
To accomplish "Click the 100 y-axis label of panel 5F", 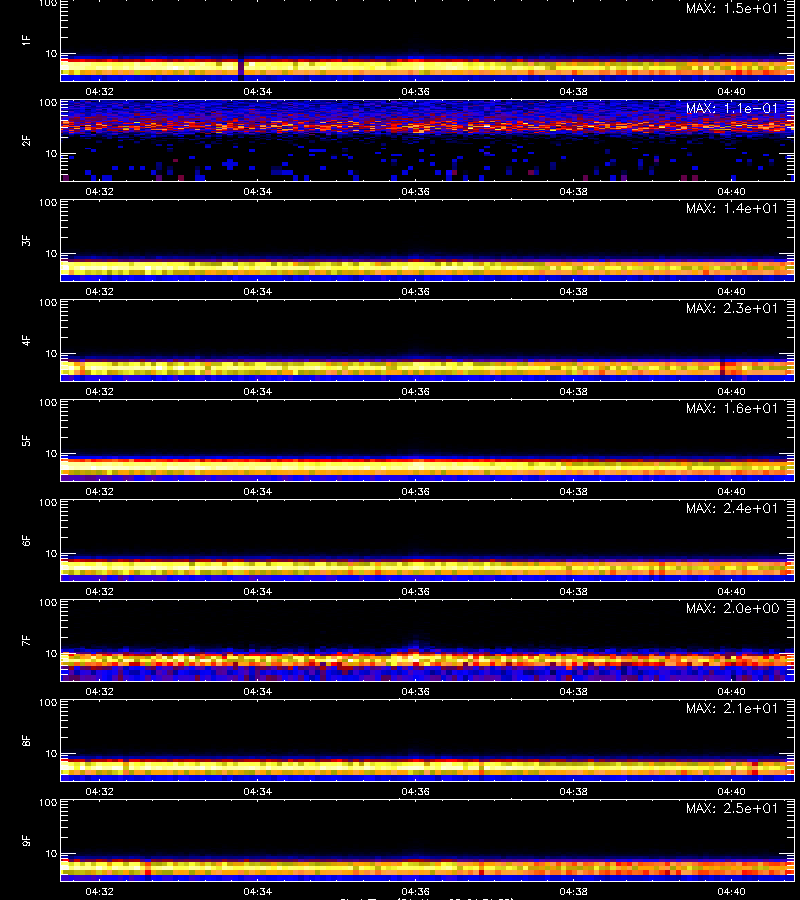I will (48, 403).
